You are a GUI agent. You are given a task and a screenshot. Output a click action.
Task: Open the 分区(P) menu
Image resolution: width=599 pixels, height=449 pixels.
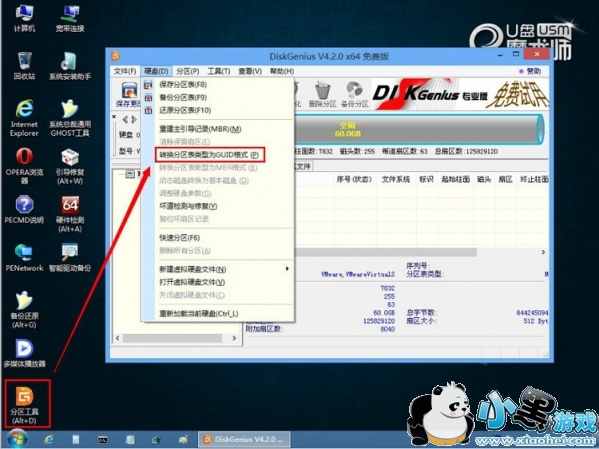point(188,71)
